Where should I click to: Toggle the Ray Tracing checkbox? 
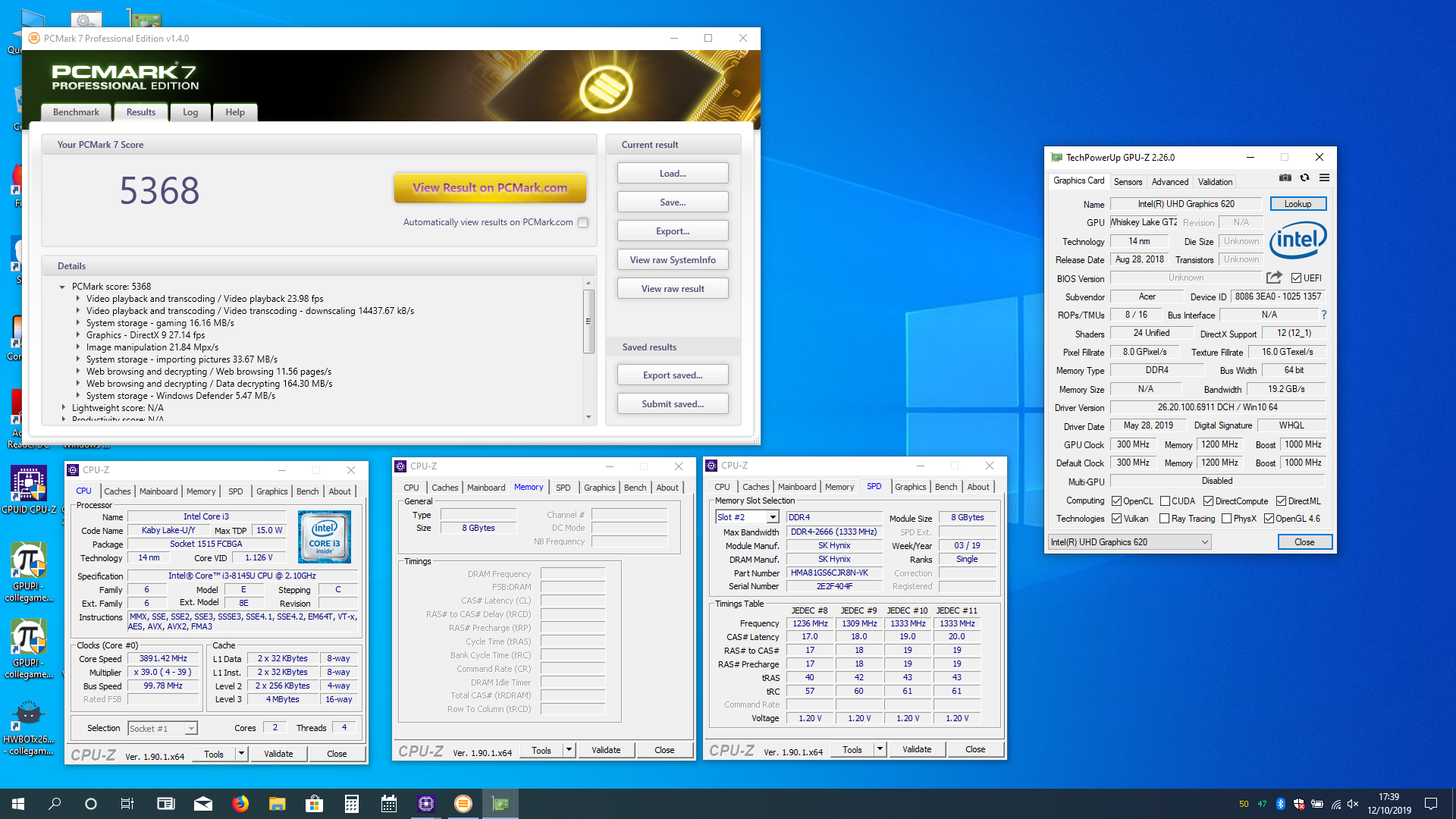click(x=1164, y=519)
